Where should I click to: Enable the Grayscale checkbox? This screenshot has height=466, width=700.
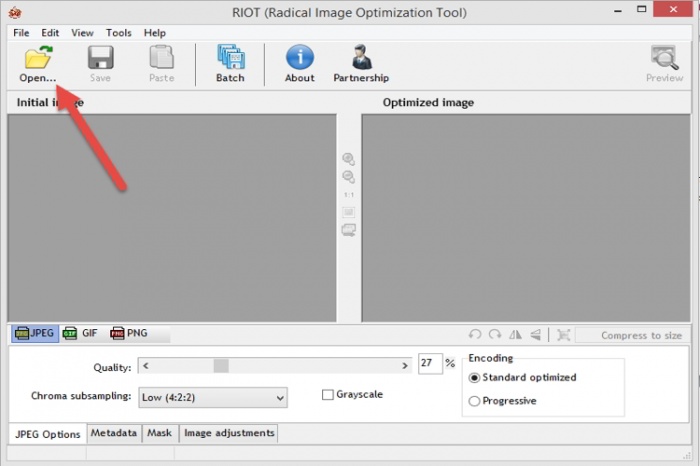click(x=328, y=395)
